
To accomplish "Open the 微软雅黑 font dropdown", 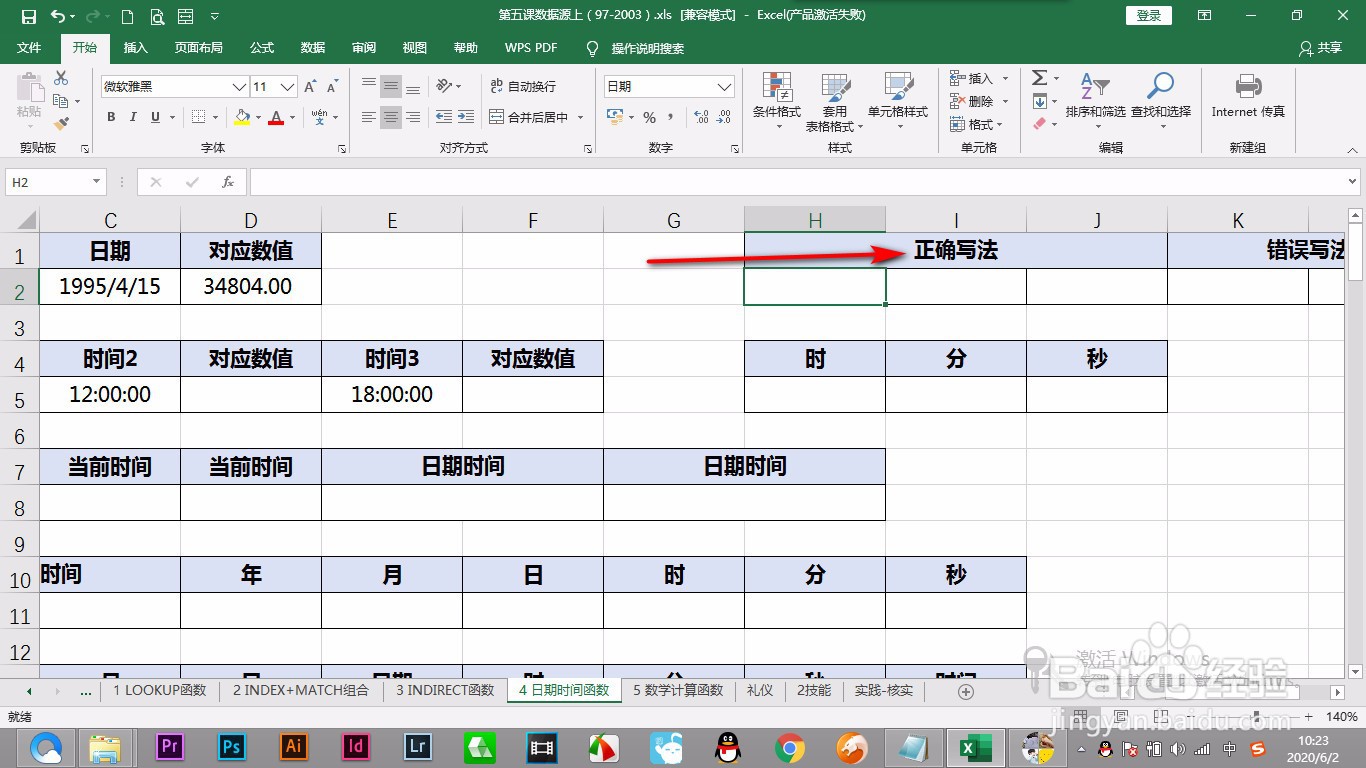I will (x=238, y=86).
